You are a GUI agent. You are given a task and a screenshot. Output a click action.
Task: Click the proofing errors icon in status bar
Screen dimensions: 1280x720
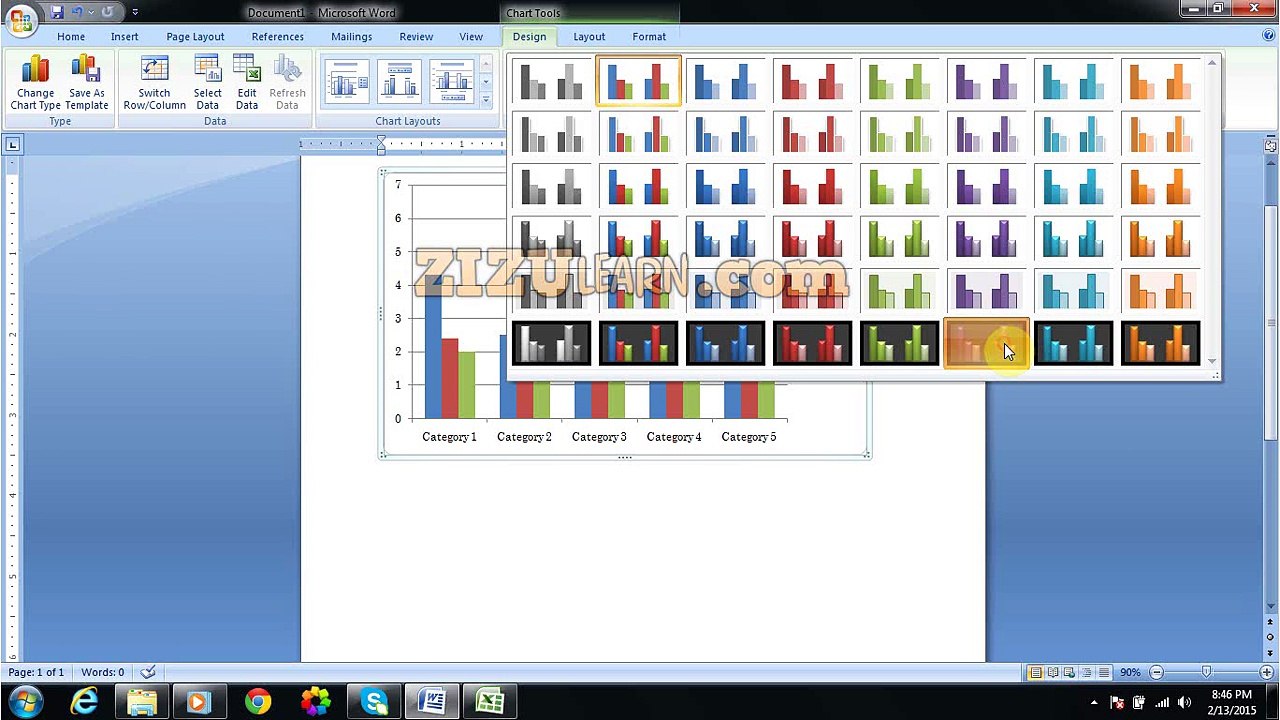[x=148, y=672]
